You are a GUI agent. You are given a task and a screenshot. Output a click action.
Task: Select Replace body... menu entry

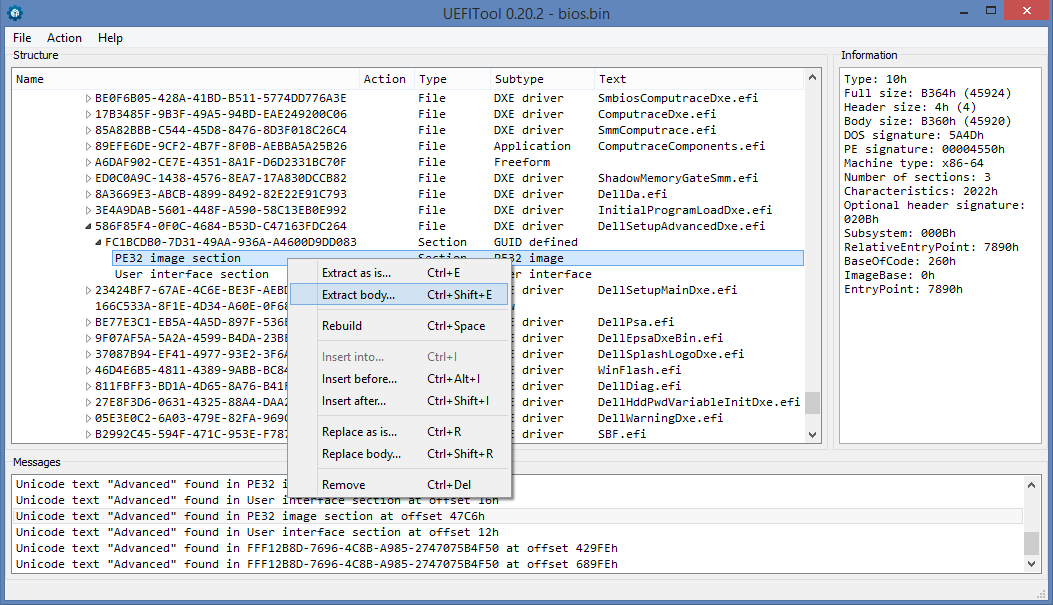(399, 454)
